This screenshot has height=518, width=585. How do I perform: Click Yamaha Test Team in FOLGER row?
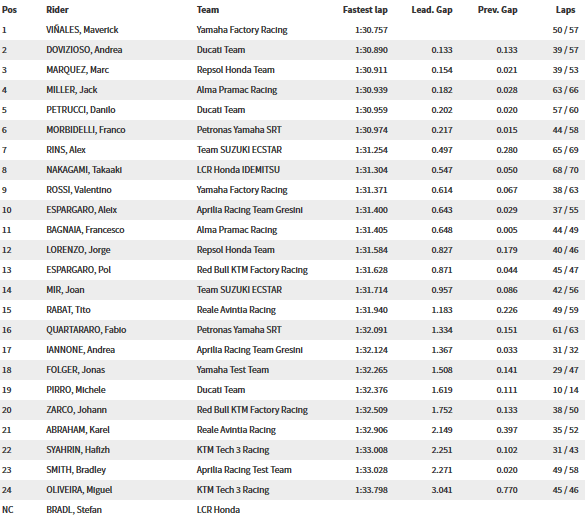pos(233,370)
